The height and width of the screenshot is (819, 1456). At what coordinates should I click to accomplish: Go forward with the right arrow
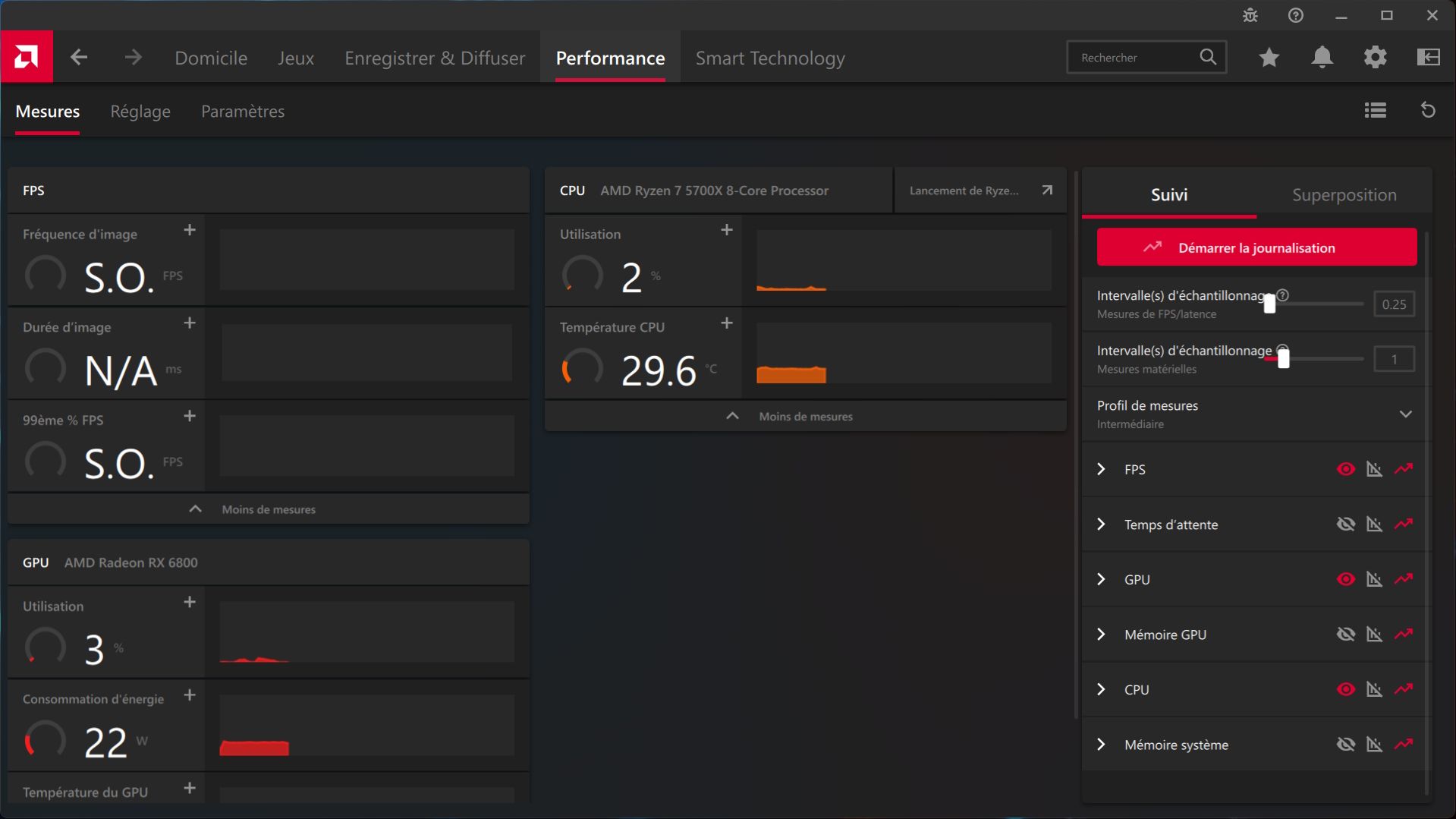[133, 58]
